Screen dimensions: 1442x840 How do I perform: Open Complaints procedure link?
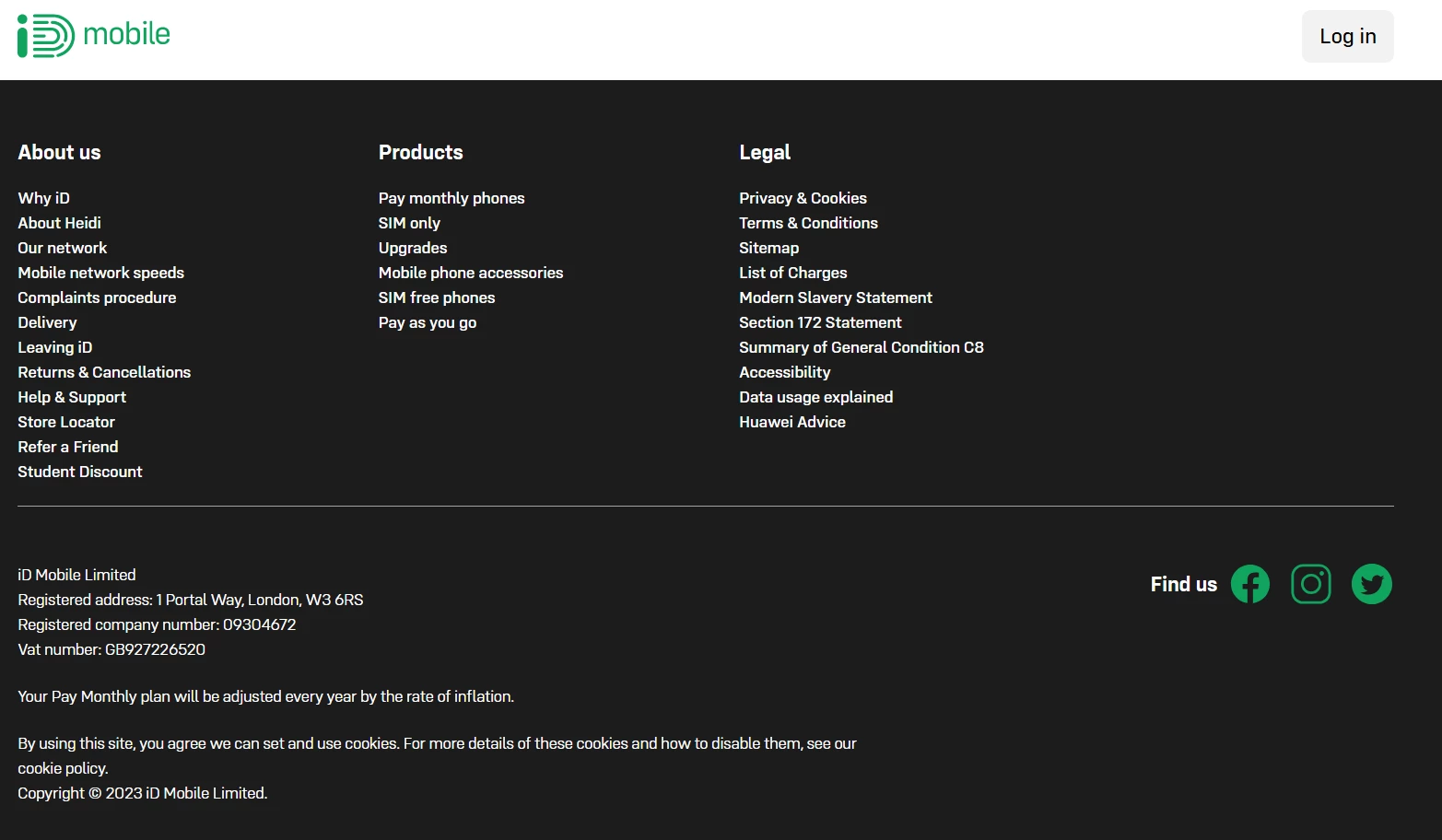98,297
